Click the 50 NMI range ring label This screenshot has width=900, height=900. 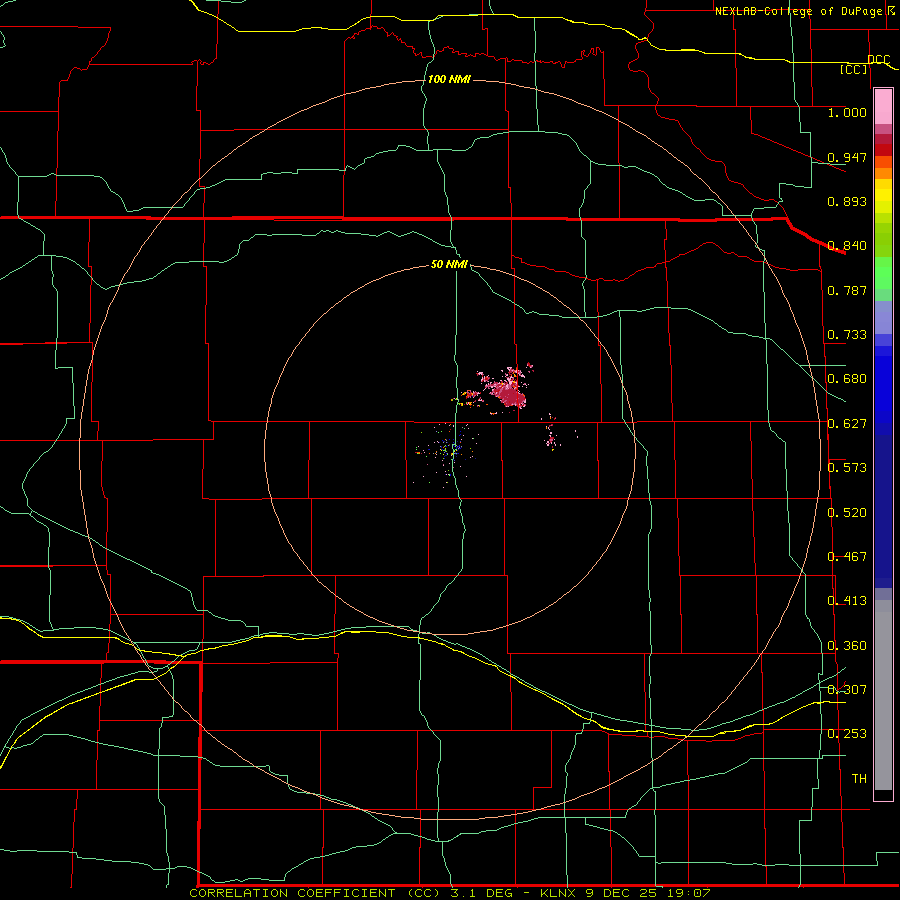(449, 264)
